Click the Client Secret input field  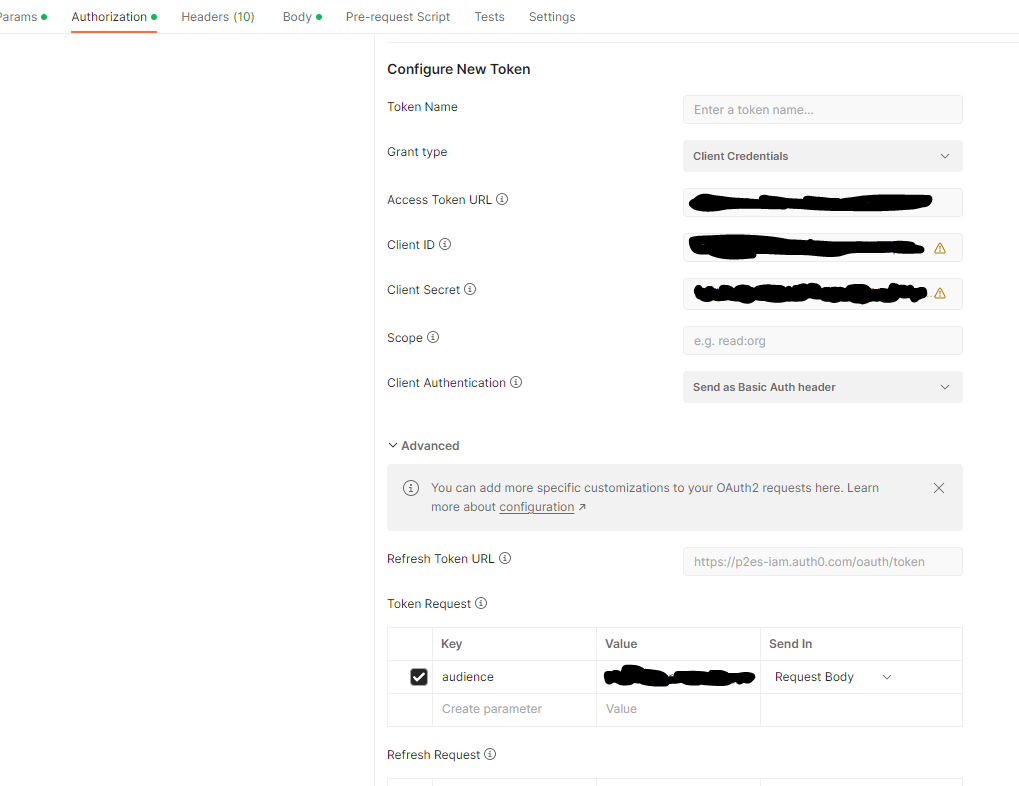(823, 294)
